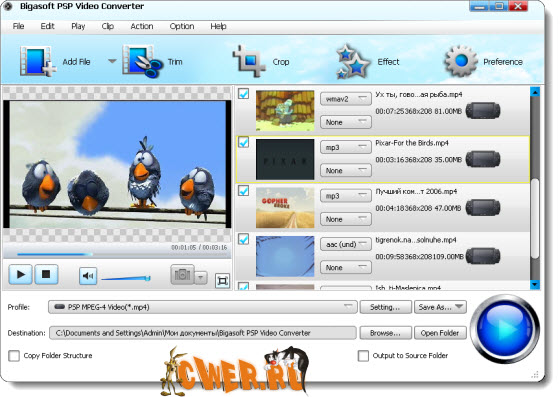Open the Preference gear icon

[461, 61]
